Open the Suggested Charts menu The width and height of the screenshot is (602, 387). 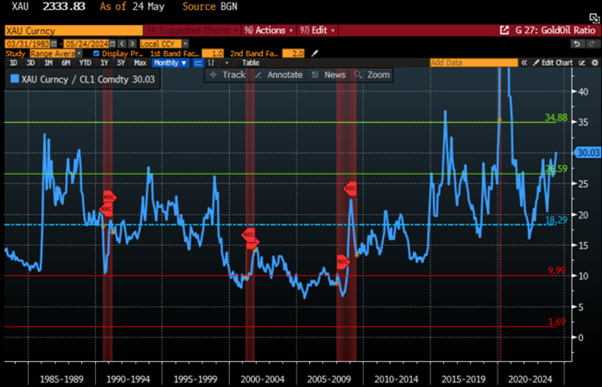pyautogui.click(x=192, y=30)
